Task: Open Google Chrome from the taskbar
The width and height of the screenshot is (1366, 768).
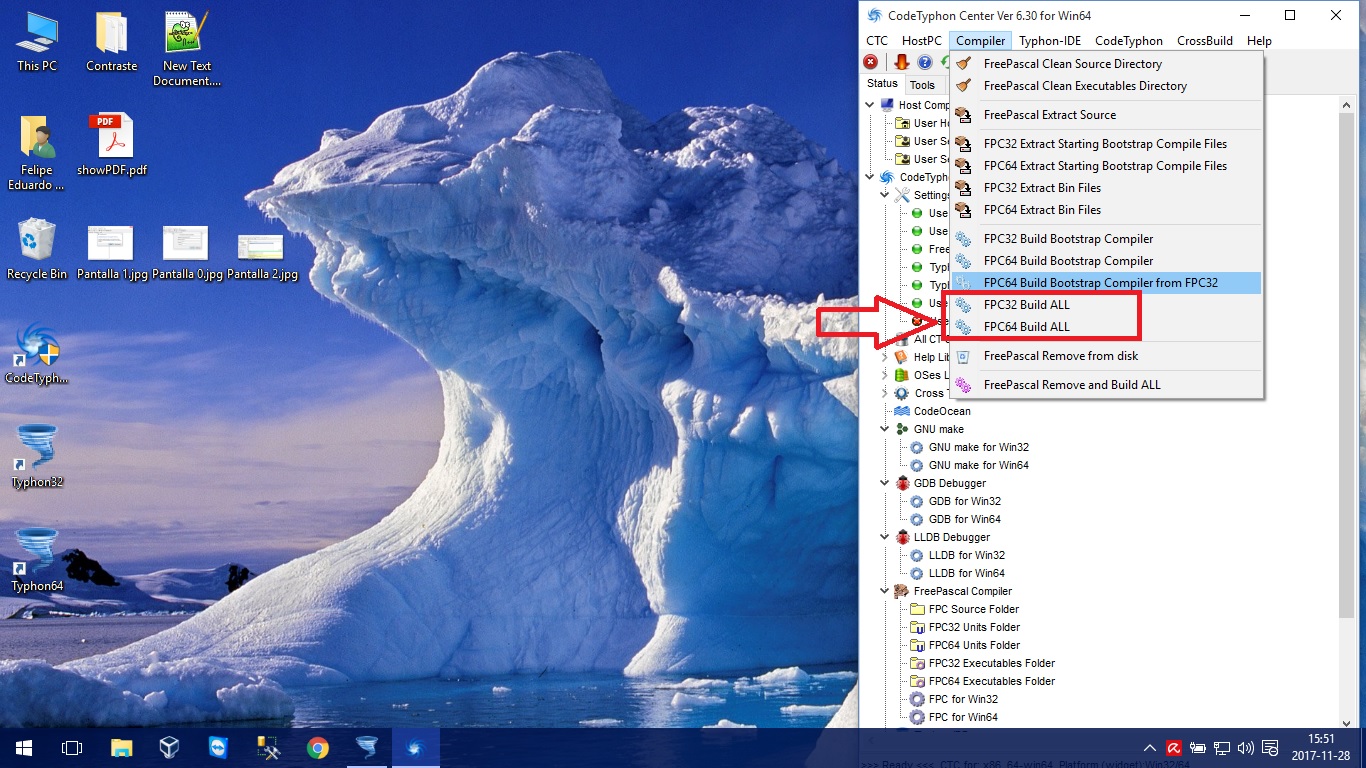Action: pos(318,748)
